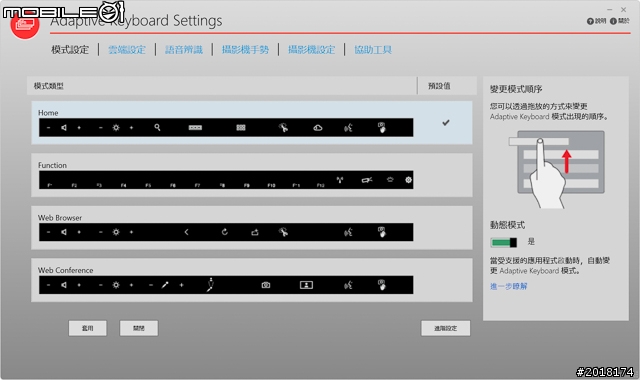Click the brightness icon in Web Browser row

tap(116, 232)
